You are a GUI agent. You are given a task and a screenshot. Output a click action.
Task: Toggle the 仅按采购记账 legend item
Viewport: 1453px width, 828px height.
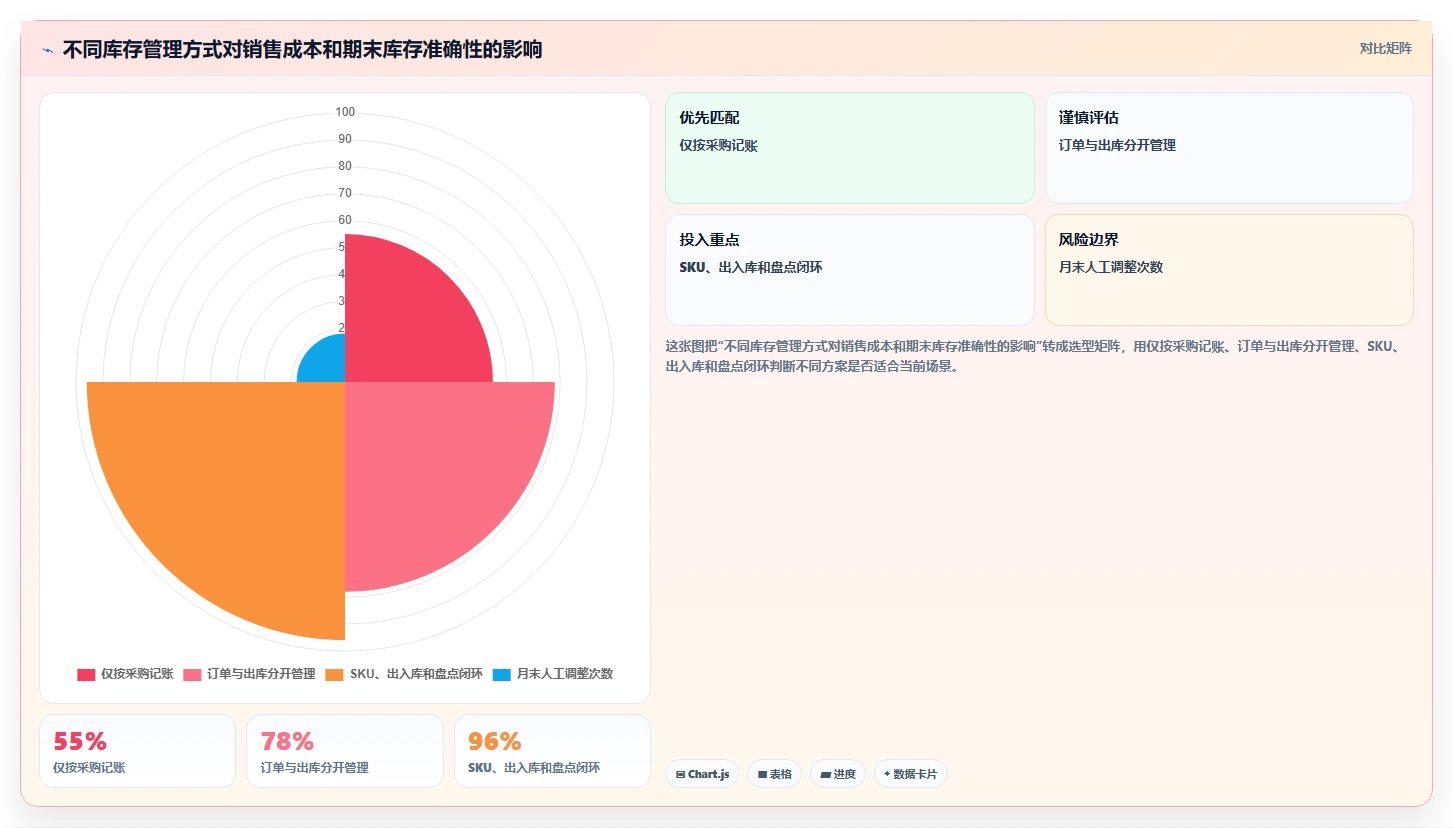(x=125, y=674)
